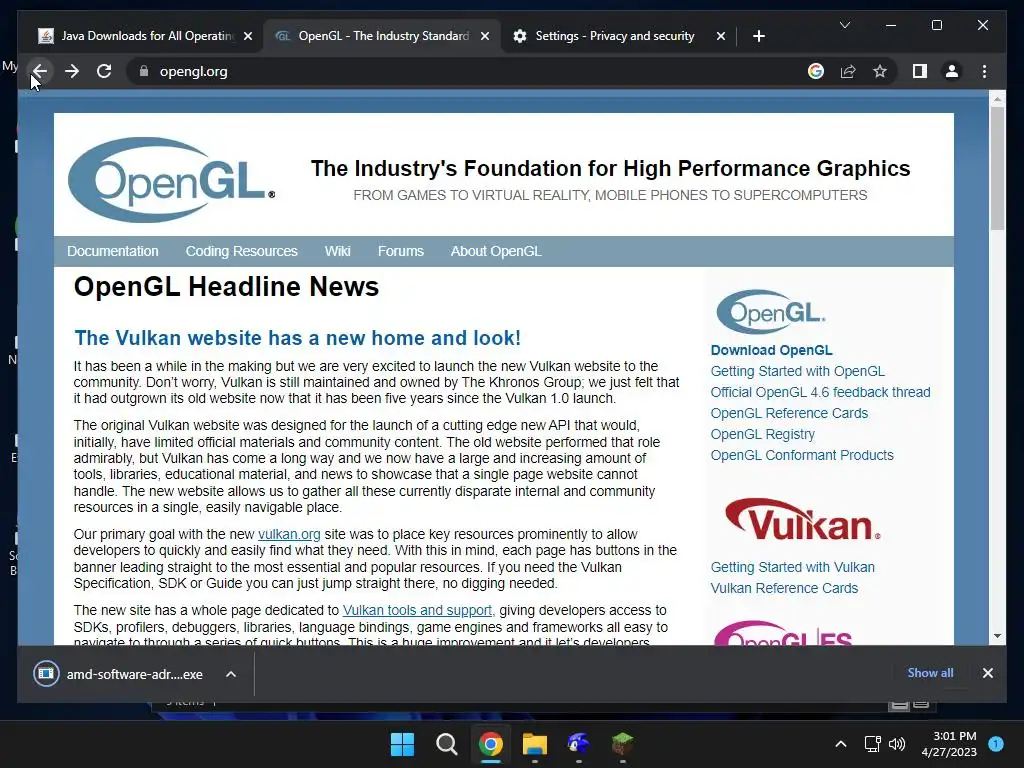Follow the Vulkan tools and support link

click(417, 610)
